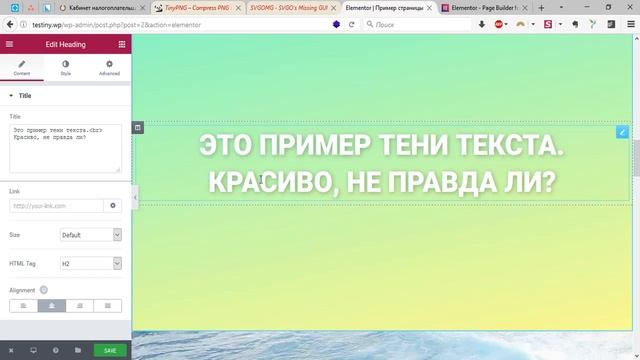Reload the current page

pyautogui.click(x=351, y=24)
